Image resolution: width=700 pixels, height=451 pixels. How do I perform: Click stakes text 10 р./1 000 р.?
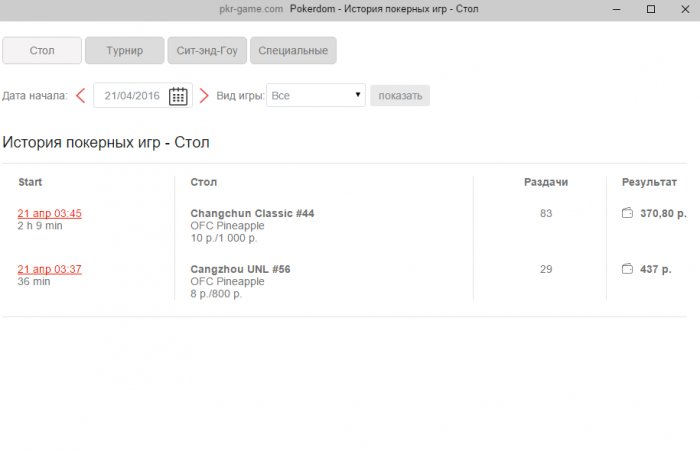tap(224, 238)
